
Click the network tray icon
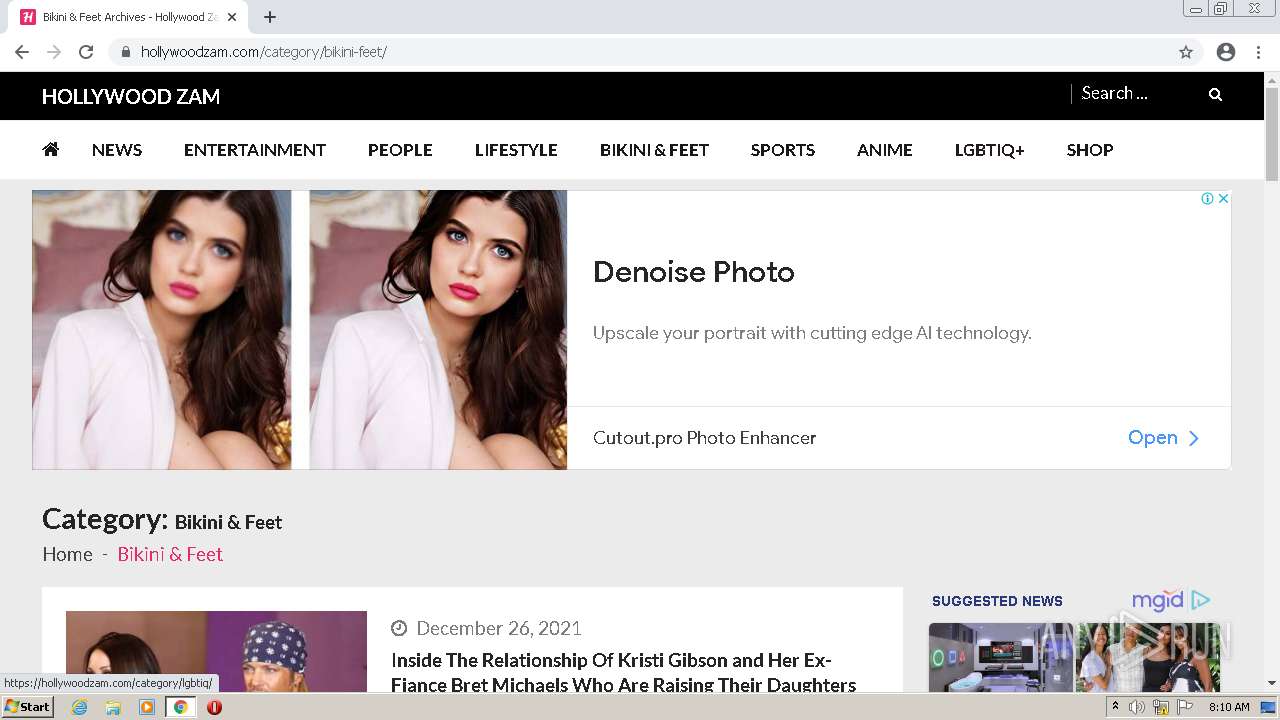pyautogui.click(x=1160, y=707)
